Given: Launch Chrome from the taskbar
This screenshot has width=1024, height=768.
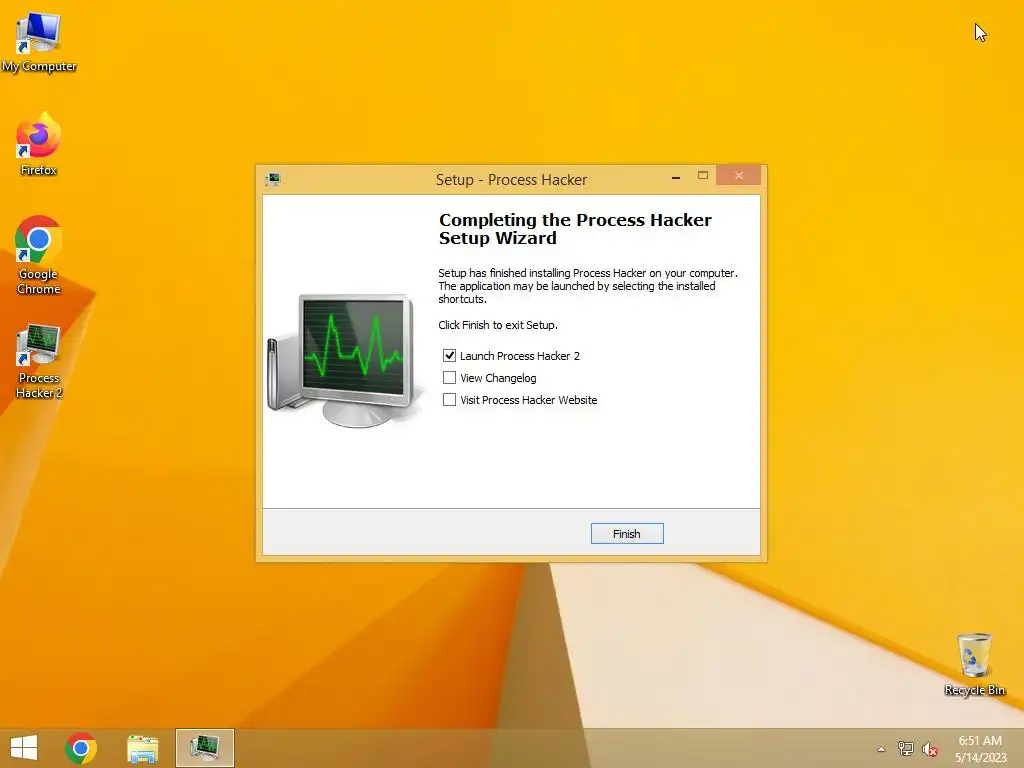Looking at the screenshot, I should pyautogui.click(x=81, y=748).
